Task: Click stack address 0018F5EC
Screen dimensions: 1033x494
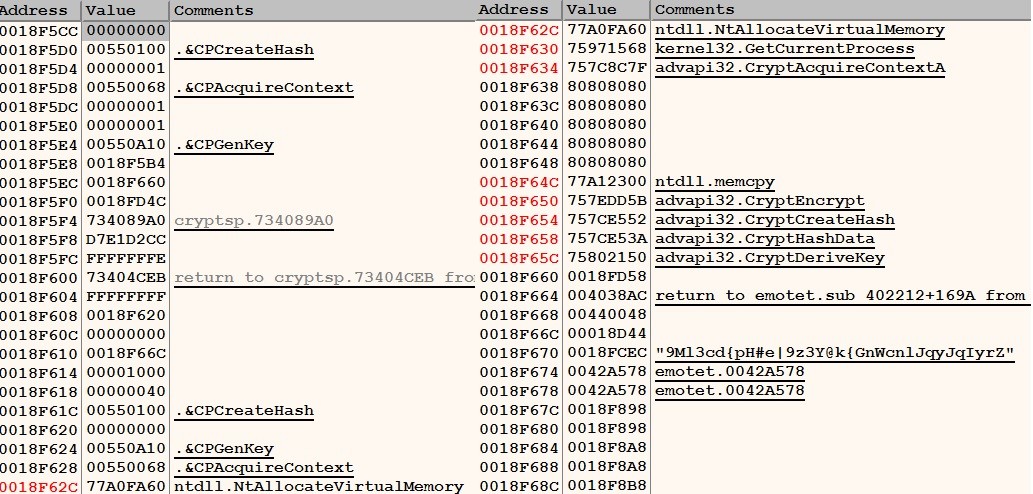Action: pyautogui.click(x=39, y=182)
